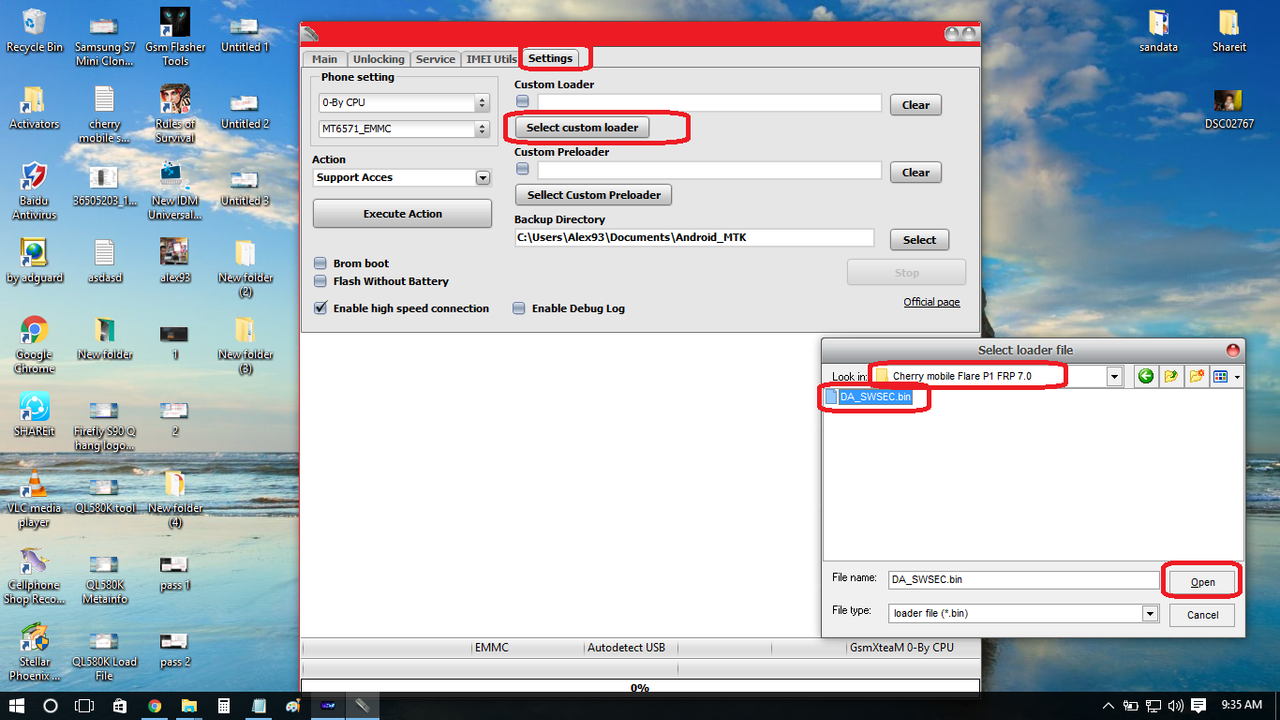This screenshot has height=720, width=1280.
Task: Enable Flash Without Battery option
Action: (x=320, y=281)
